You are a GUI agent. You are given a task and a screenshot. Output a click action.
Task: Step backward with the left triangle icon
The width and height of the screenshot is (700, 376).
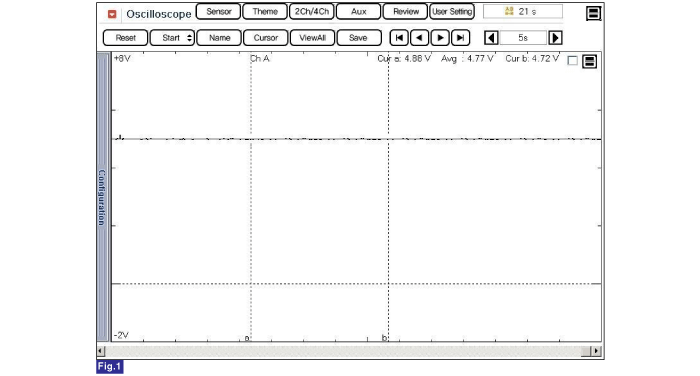pos(419,38)
